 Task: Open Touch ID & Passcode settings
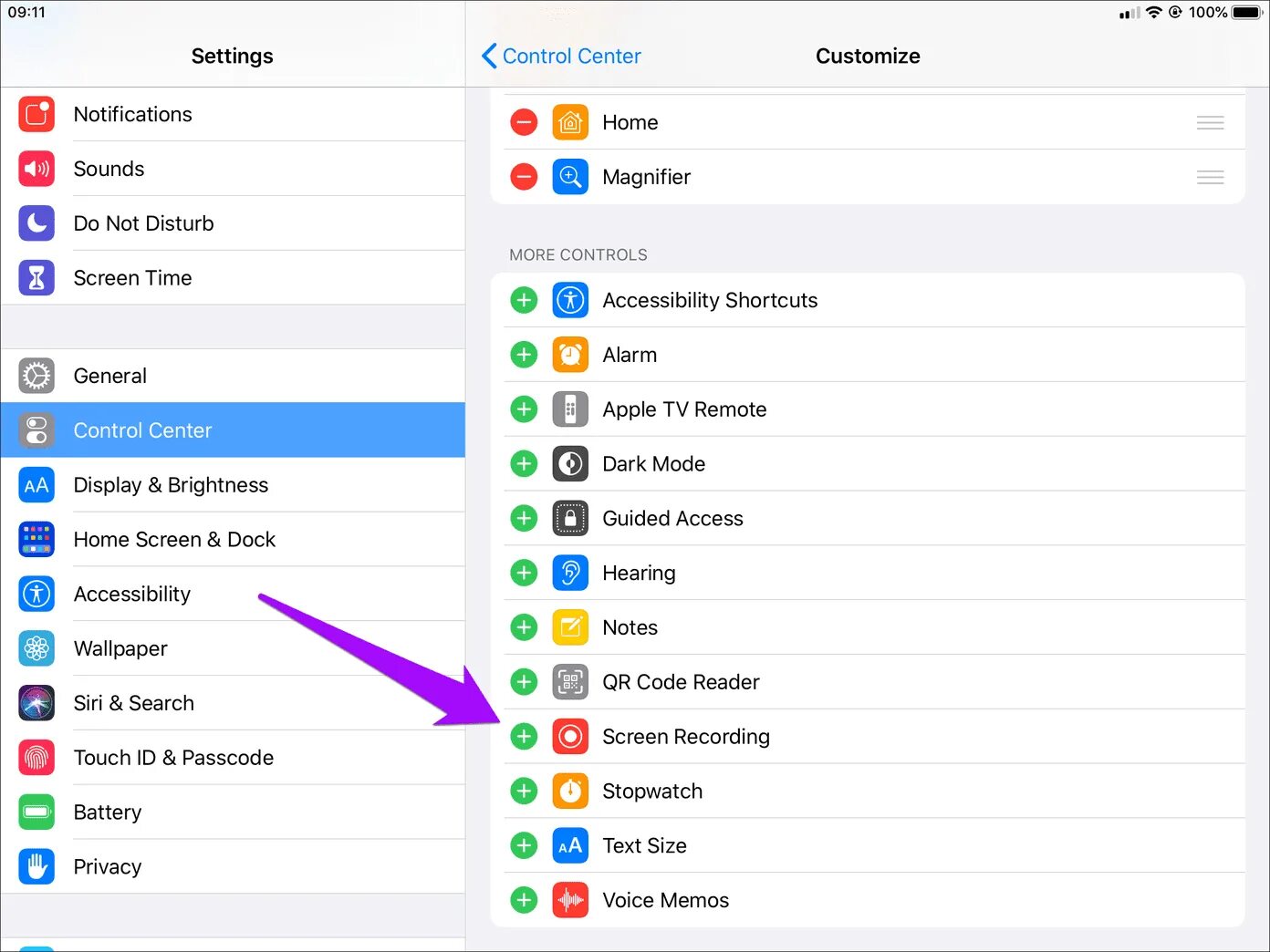click(x=173, y=758)
